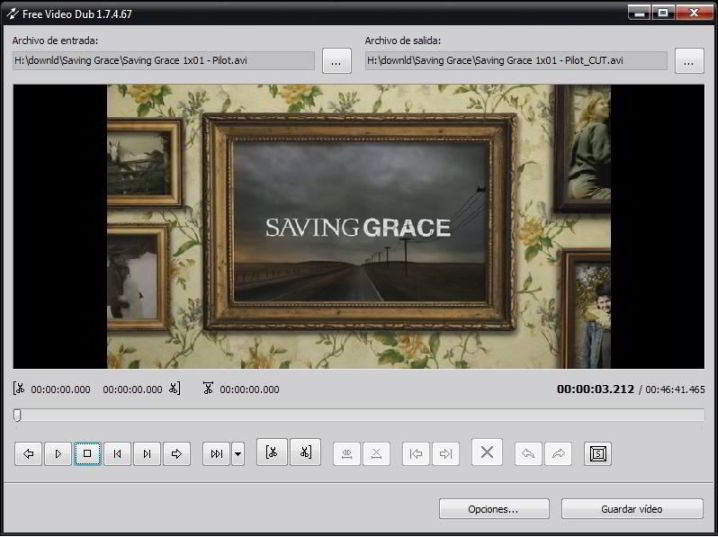The width and height of the screenshot is (718, 537).
Task: Step to the next frame
Action: pyautogui.click(x=147, y=454)
